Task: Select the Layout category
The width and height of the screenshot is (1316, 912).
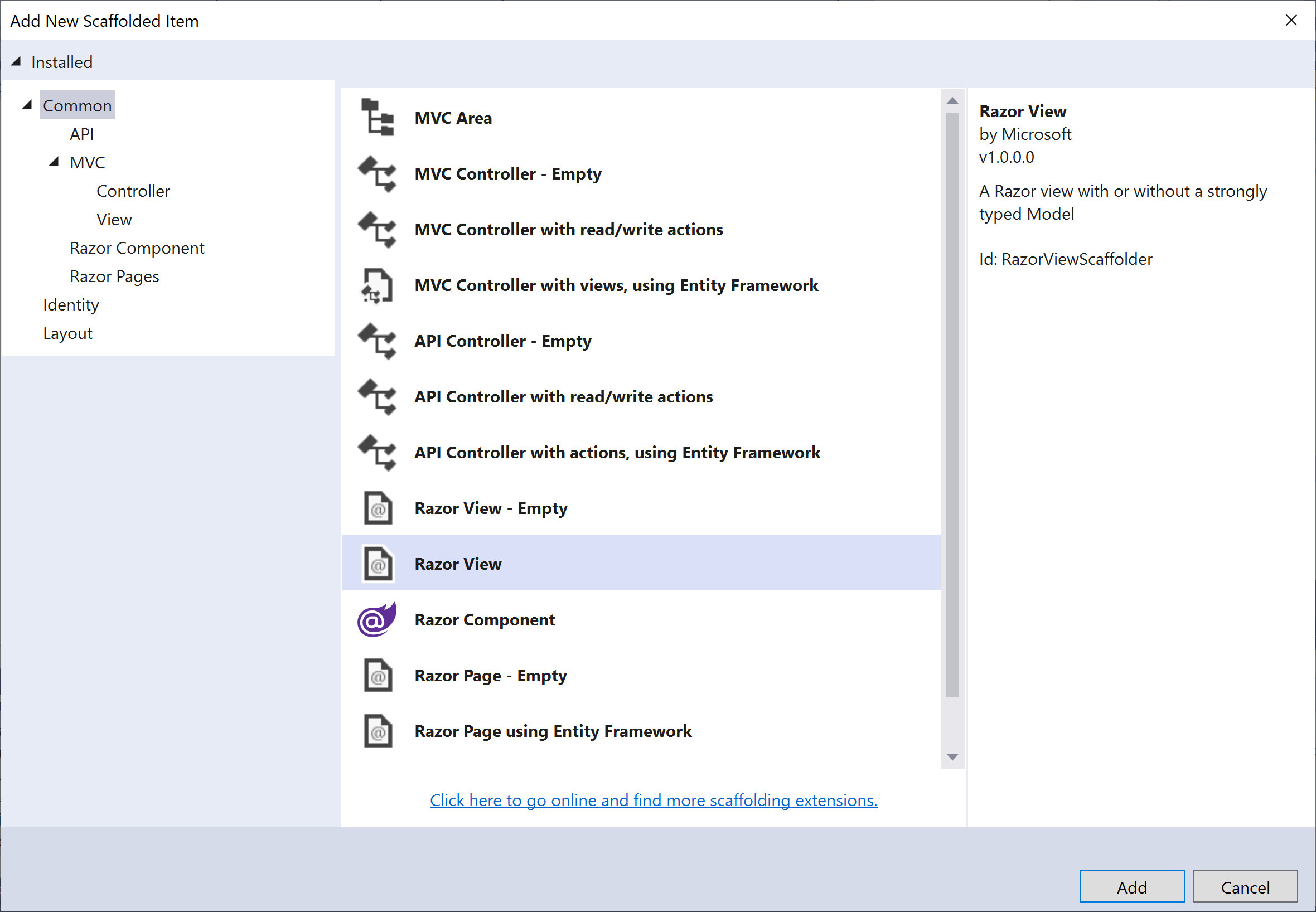Action: (67, 333)
